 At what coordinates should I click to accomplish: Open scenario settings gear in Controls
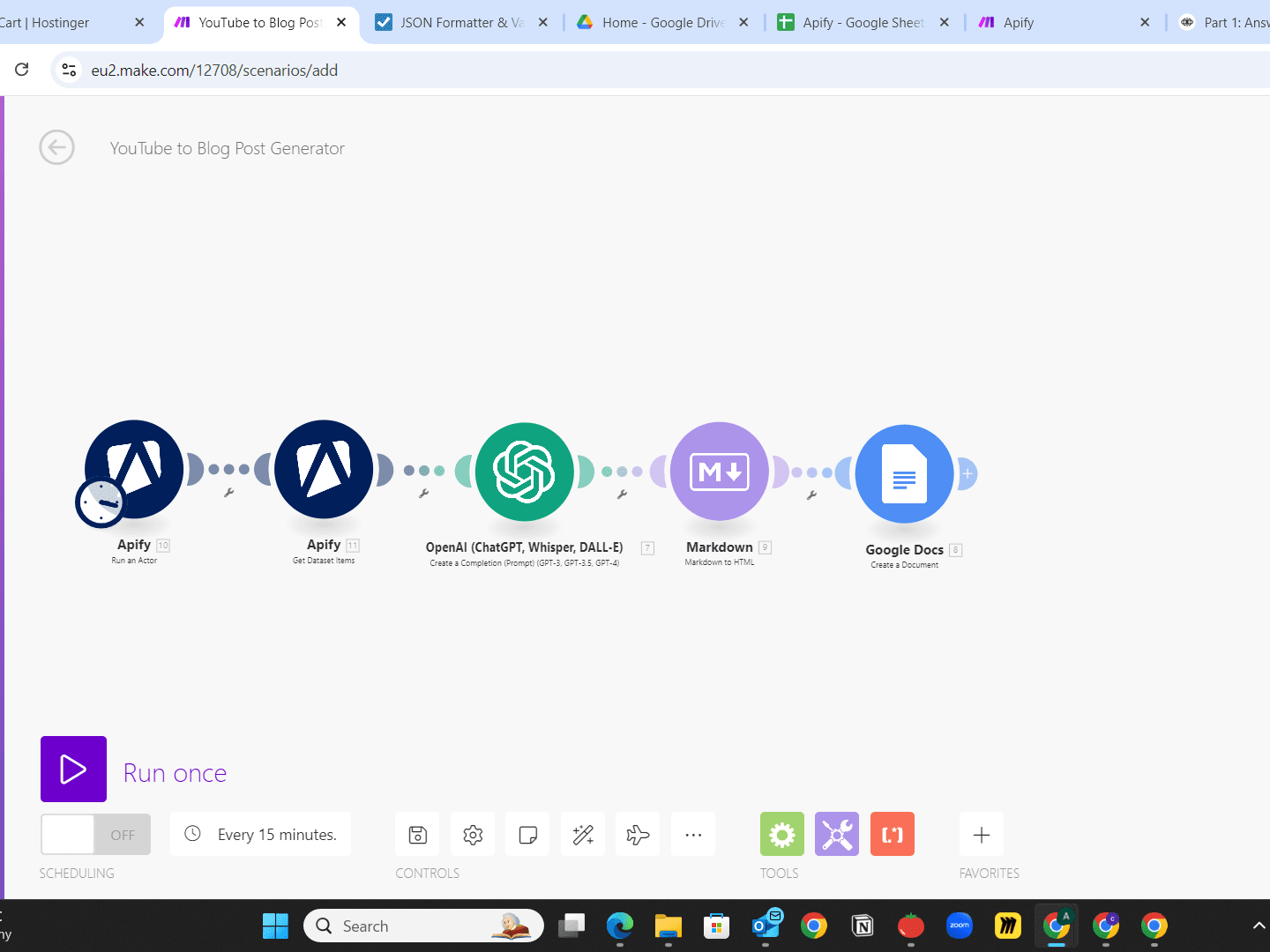(473, 834)
